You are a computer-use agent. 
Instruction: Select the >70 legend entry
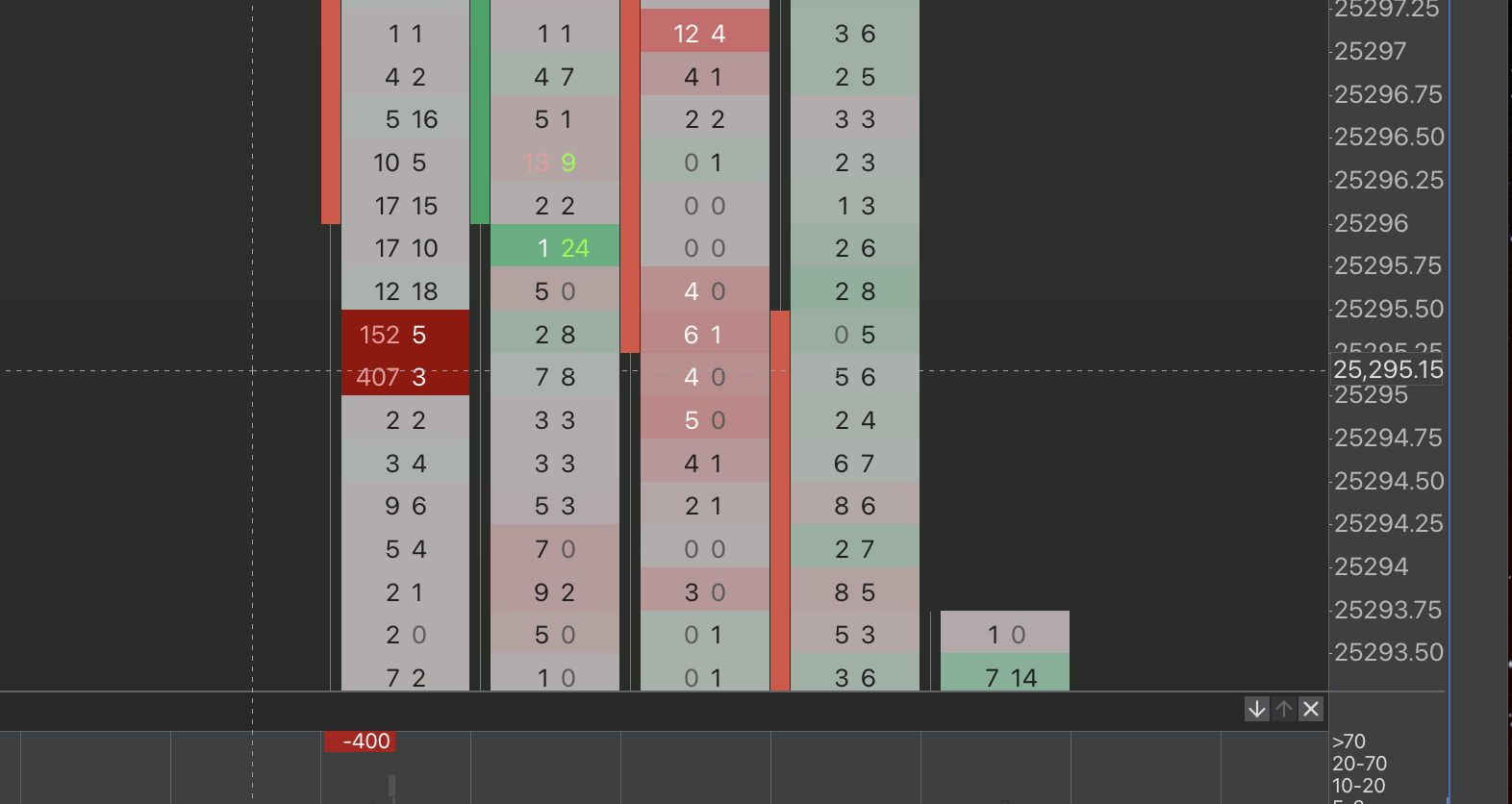click(x=1348, y=741)
